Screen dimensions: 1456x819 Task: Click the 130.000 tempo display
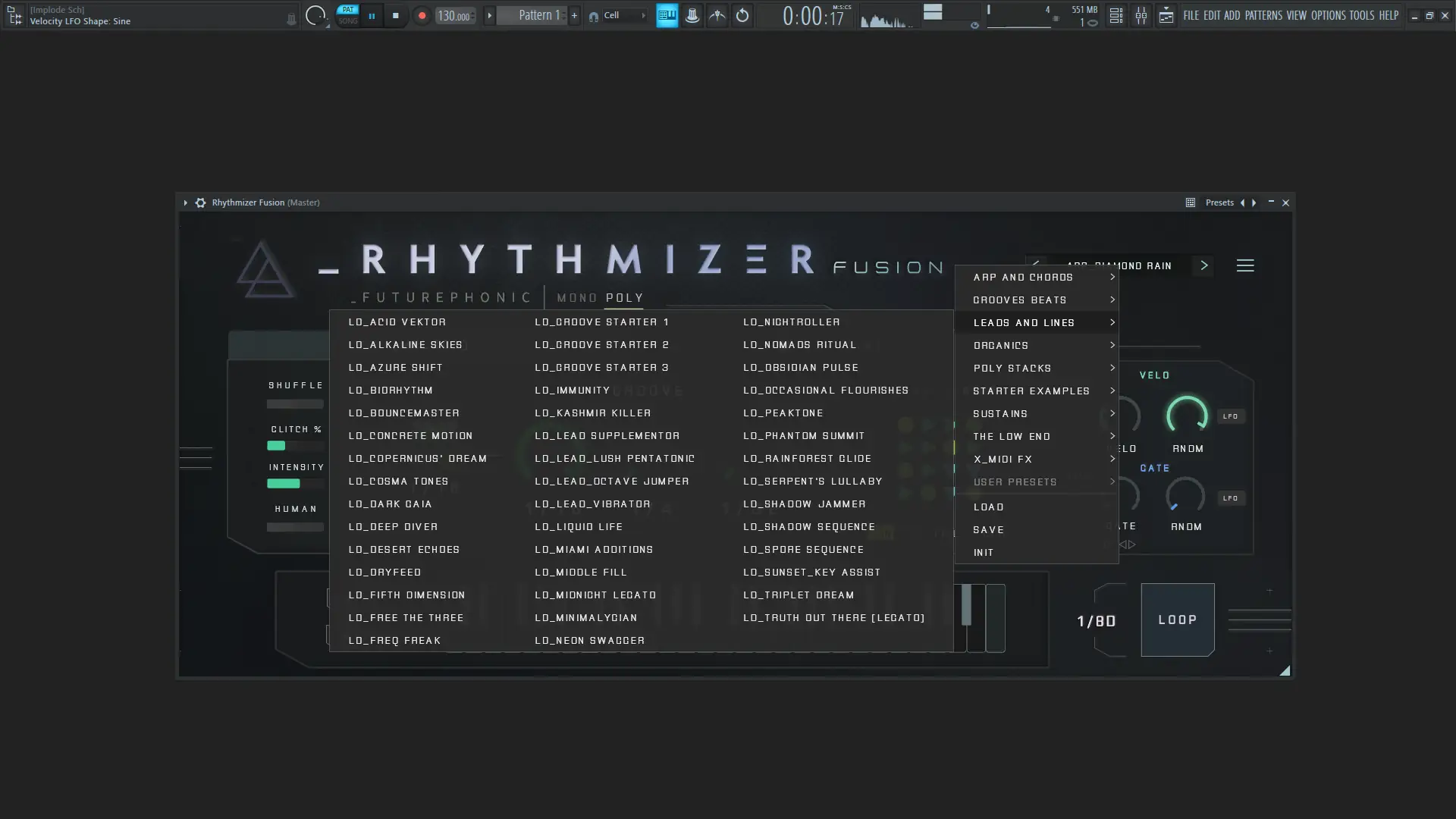point(453,15)
